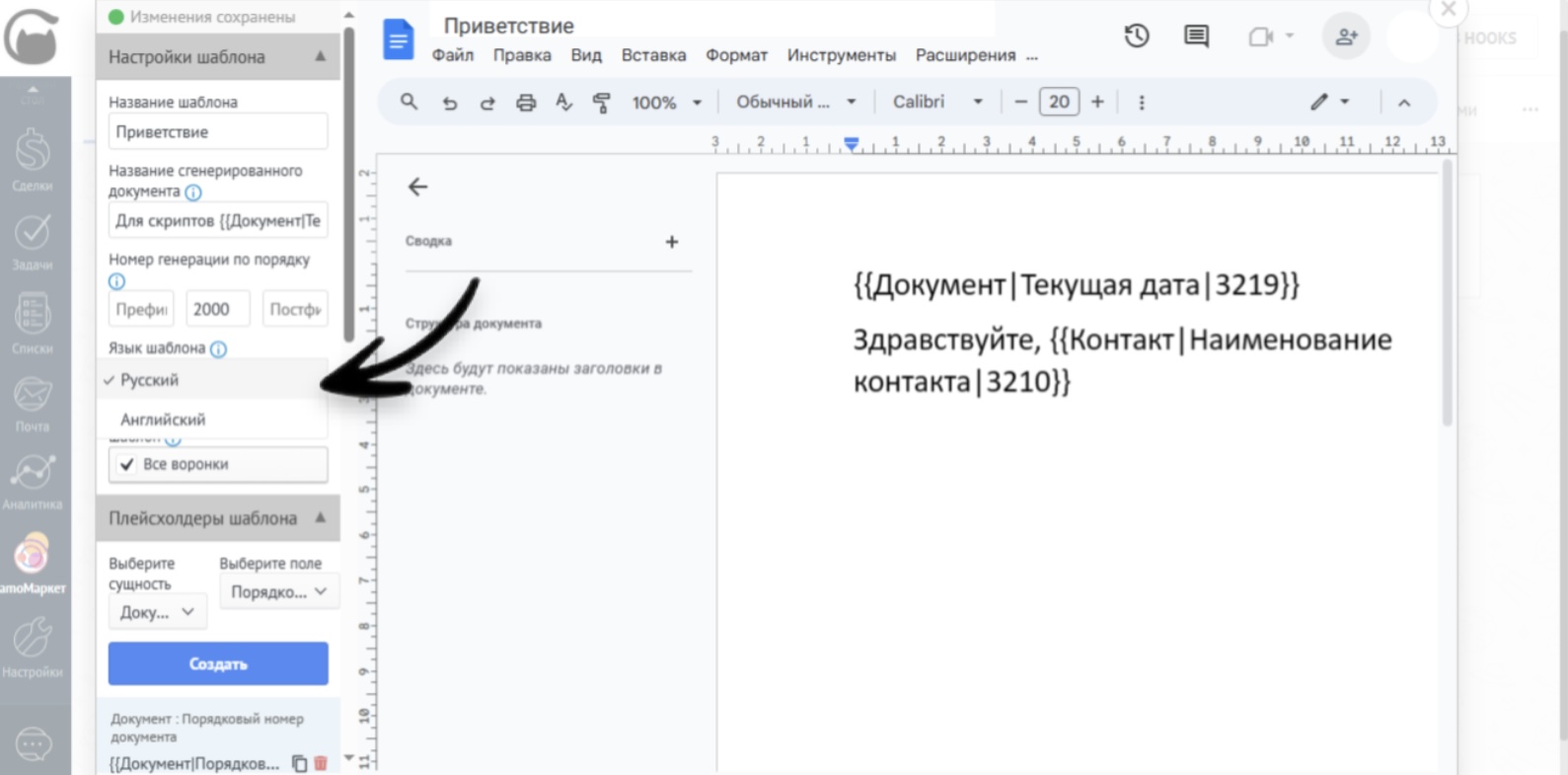Open the comments icon

coord(1196,37)
